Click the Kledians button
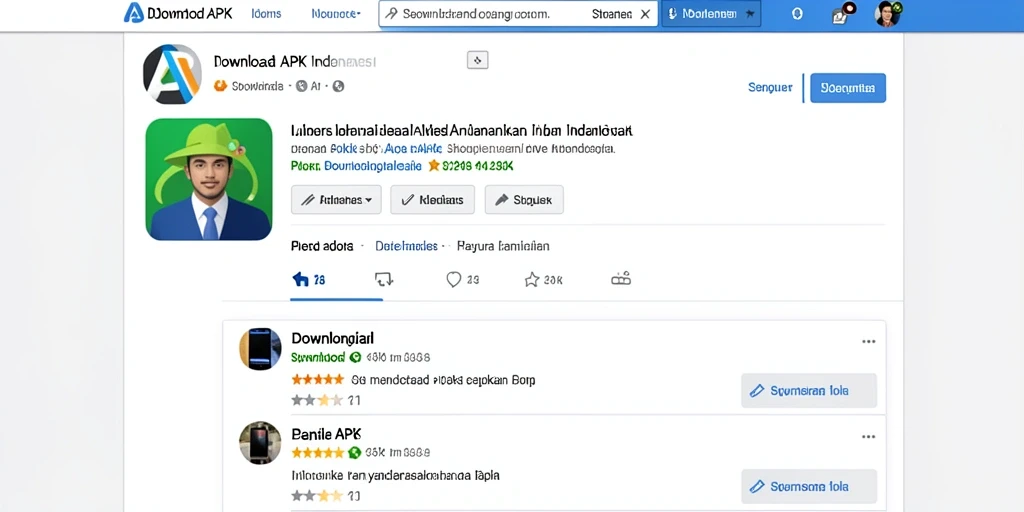Image resolution: width=1024 pixels, height=512 pixels. click(x=432, y=200)
